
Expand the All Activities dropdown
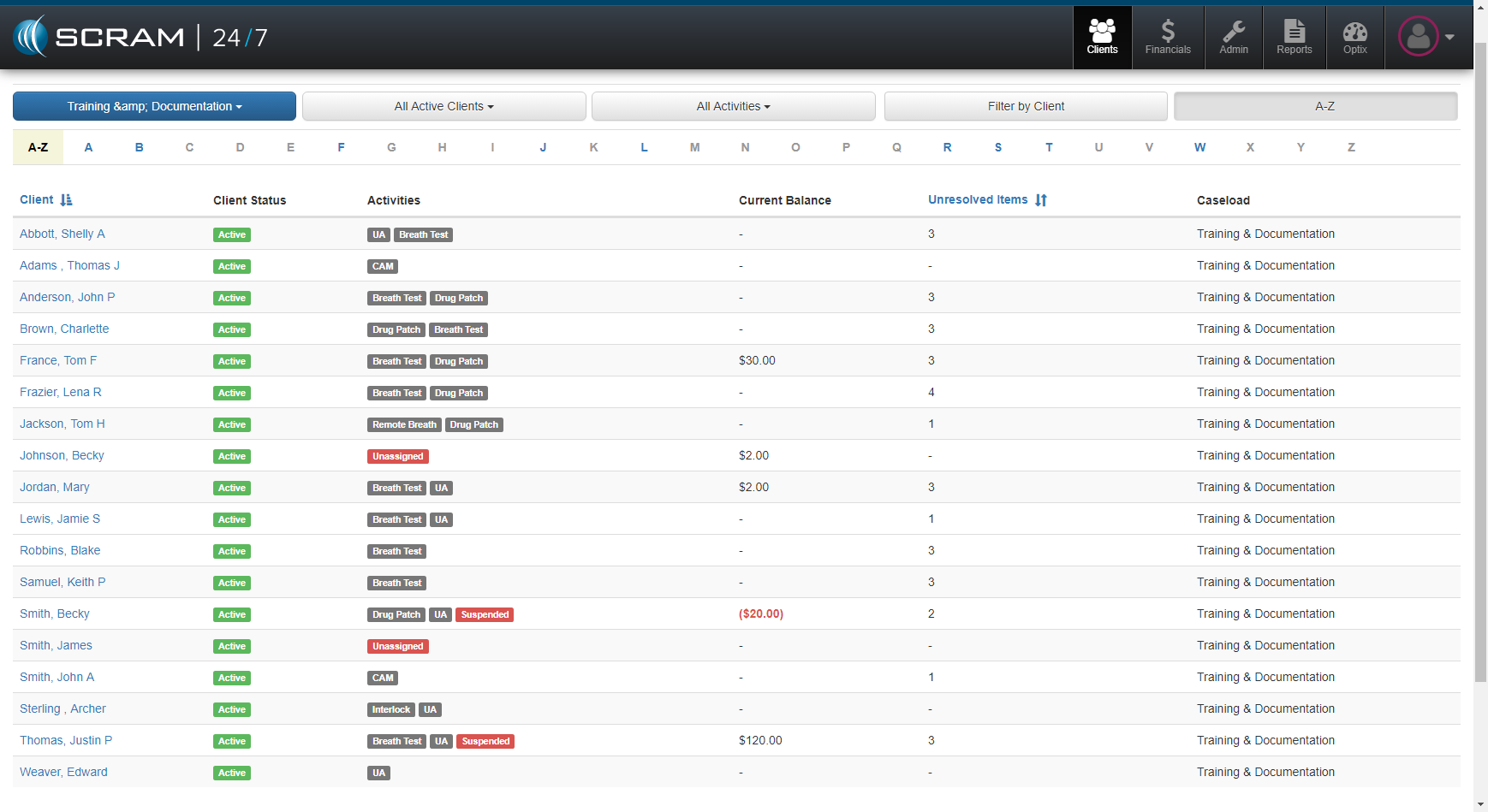coord(733,106)
